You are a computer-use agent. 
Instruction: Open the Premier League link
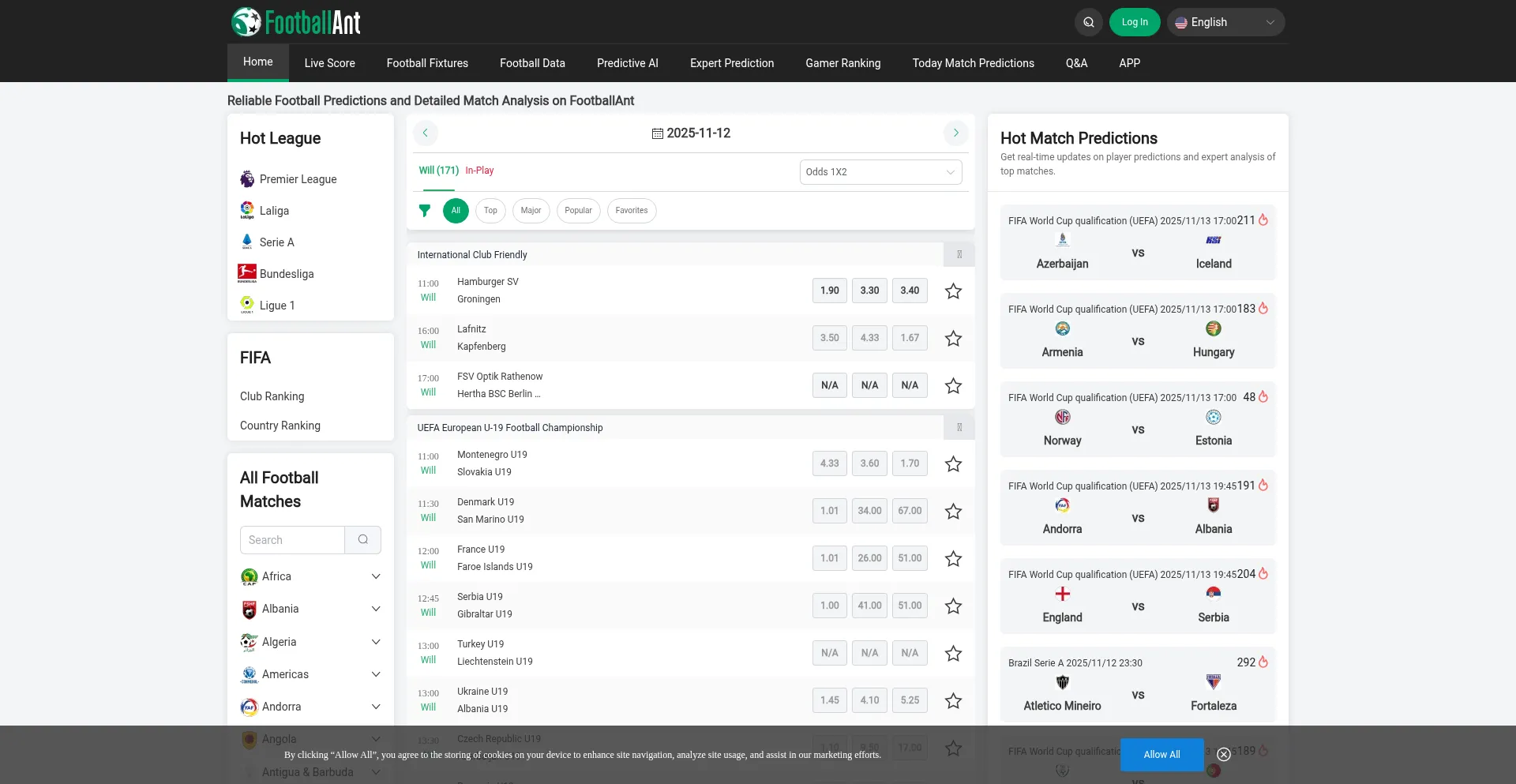pos(298,179)
